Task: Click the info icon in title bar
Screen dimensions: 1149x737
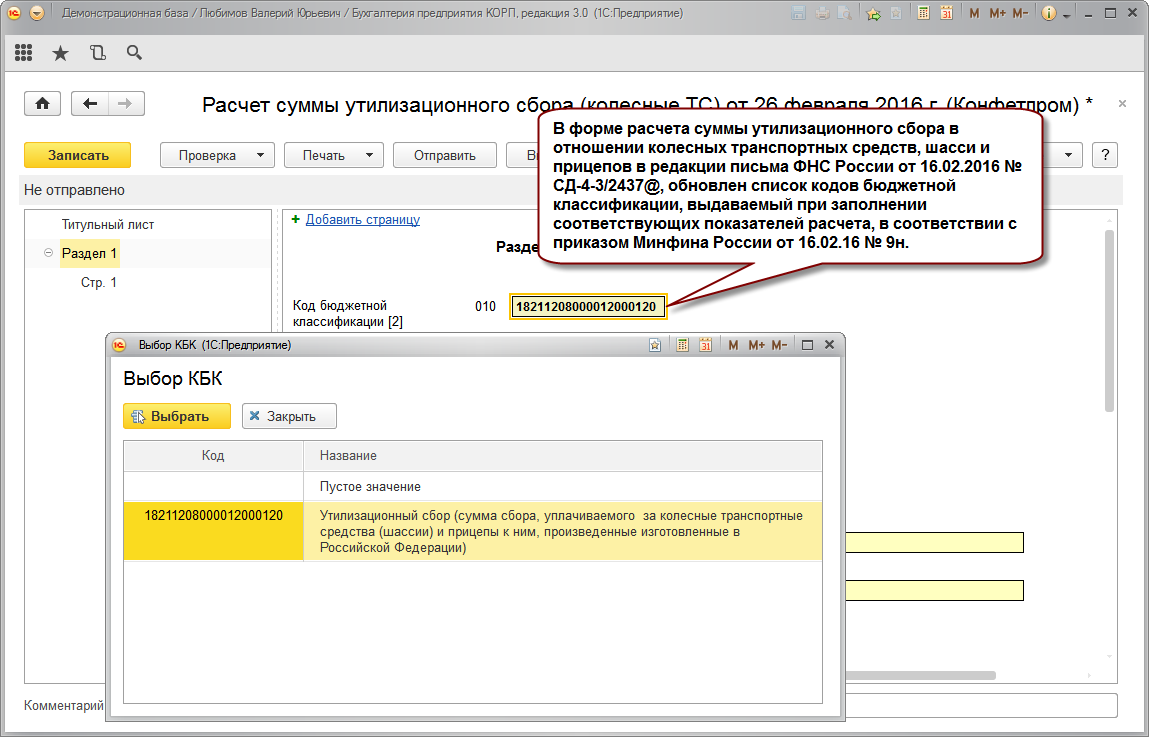Action: click(x=1048, y=14)
